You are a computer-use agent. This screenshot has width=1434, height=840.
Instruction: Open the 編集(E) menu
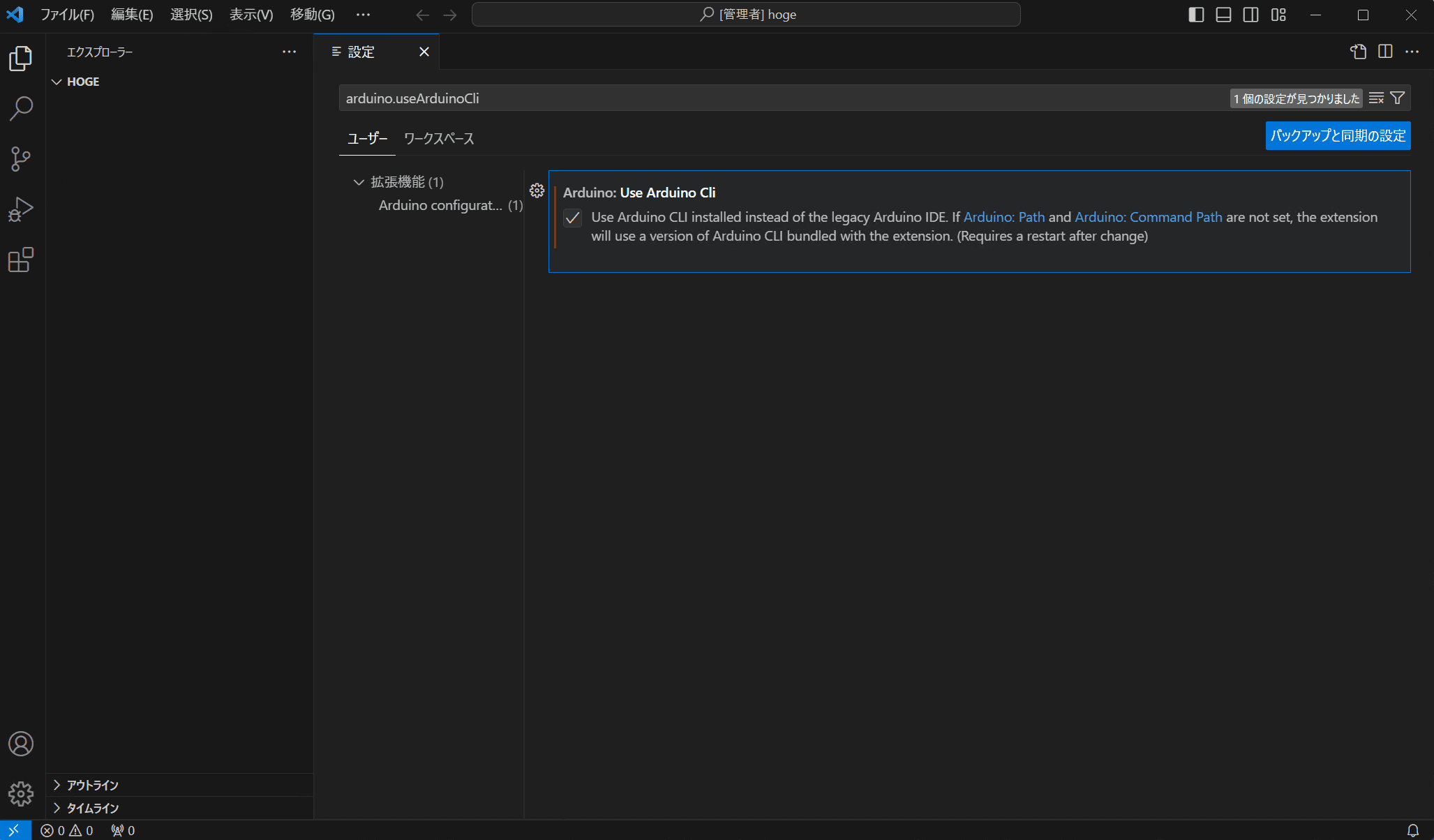pyautogui.click(x=132, y=15)
